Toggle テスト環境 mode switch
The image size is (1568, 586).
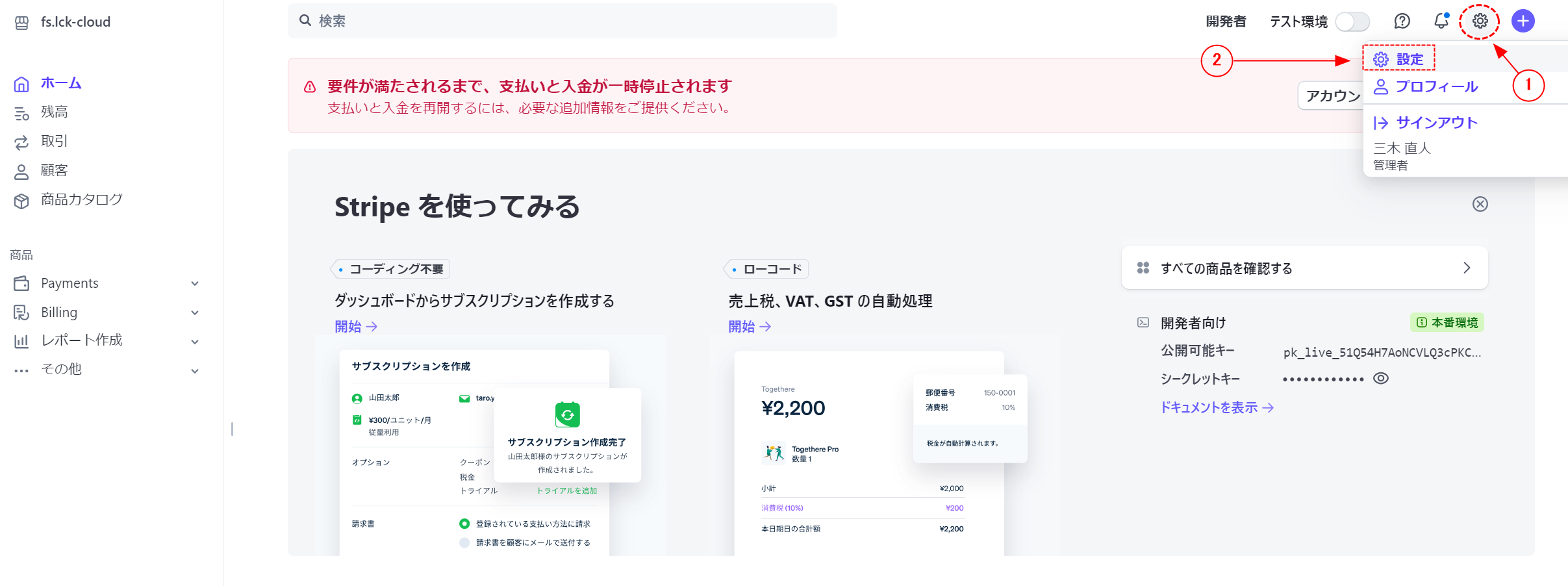[x=1352, y=21]
